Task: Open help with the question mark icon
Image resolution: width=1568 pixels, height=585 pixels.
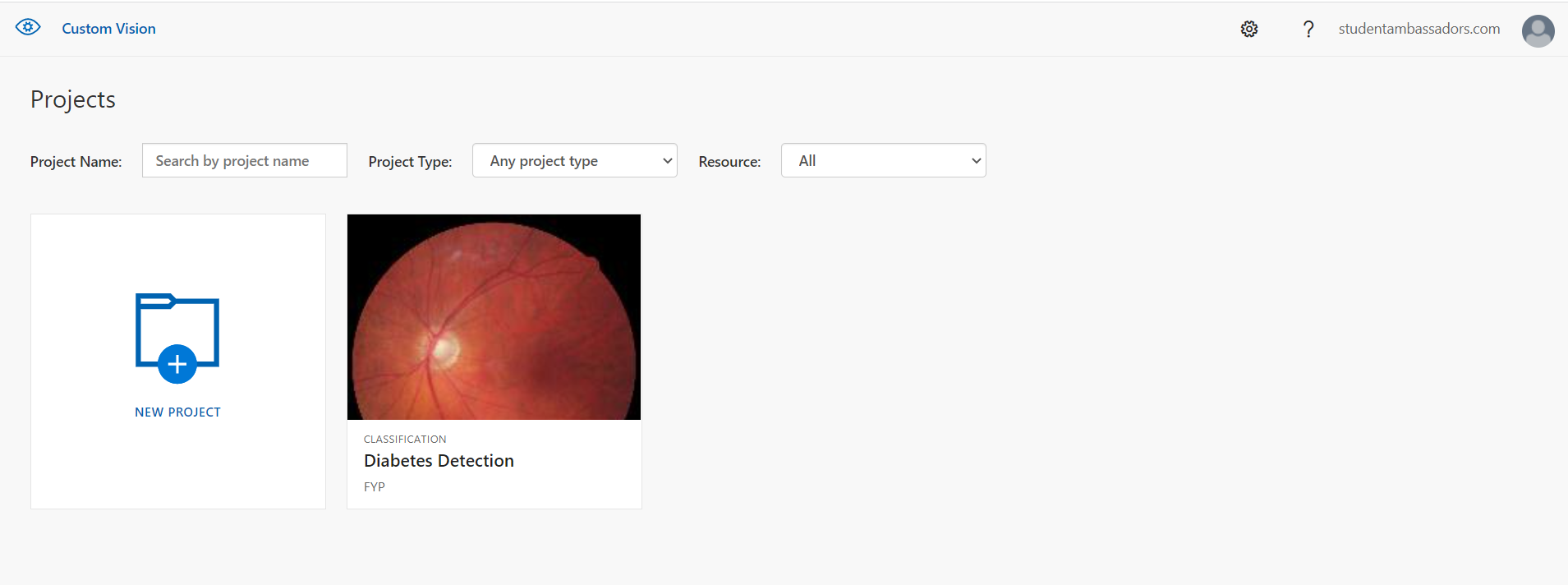Action: point(1308,29)
